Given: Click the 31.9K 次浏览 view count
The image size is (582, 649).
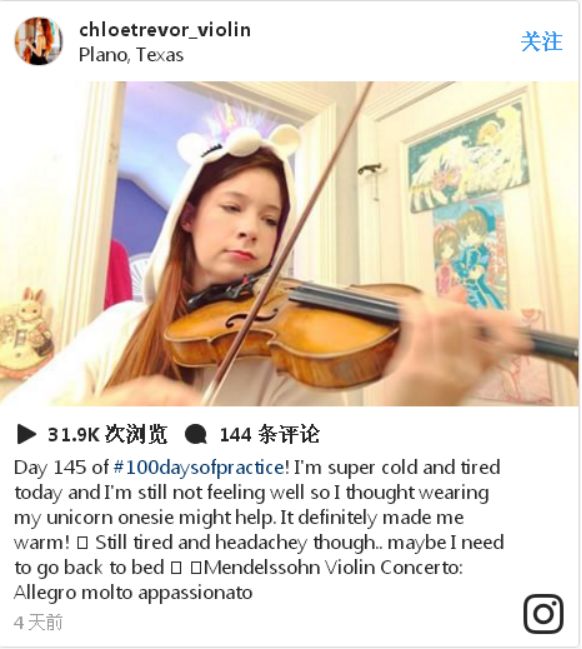Looking at the screenshot, I should click(x=107, y=434).
